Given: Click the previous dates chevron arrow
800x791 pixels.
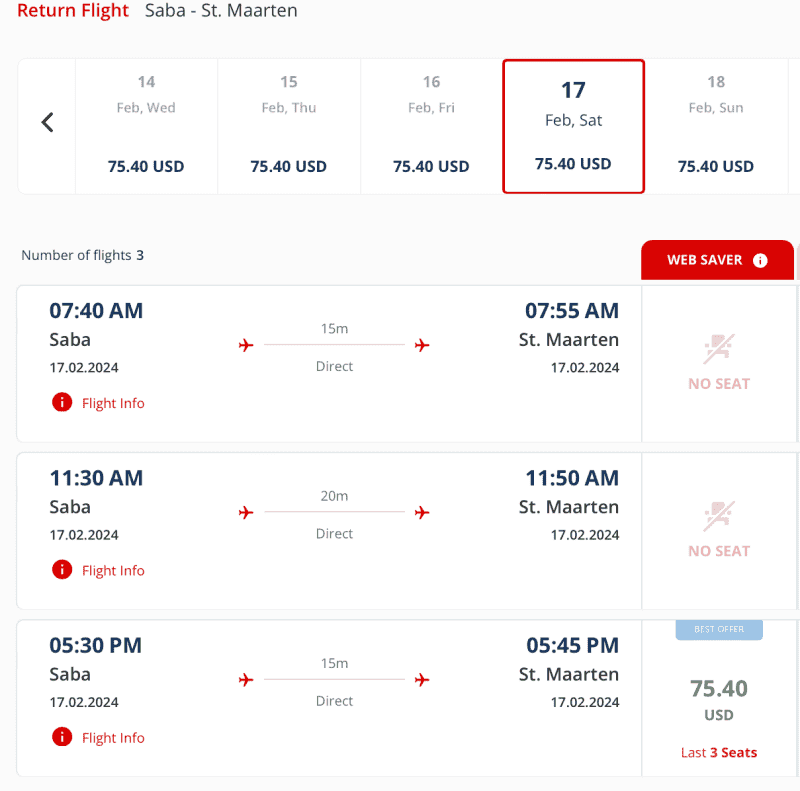Looking at the screenshot, I should 47,122.
